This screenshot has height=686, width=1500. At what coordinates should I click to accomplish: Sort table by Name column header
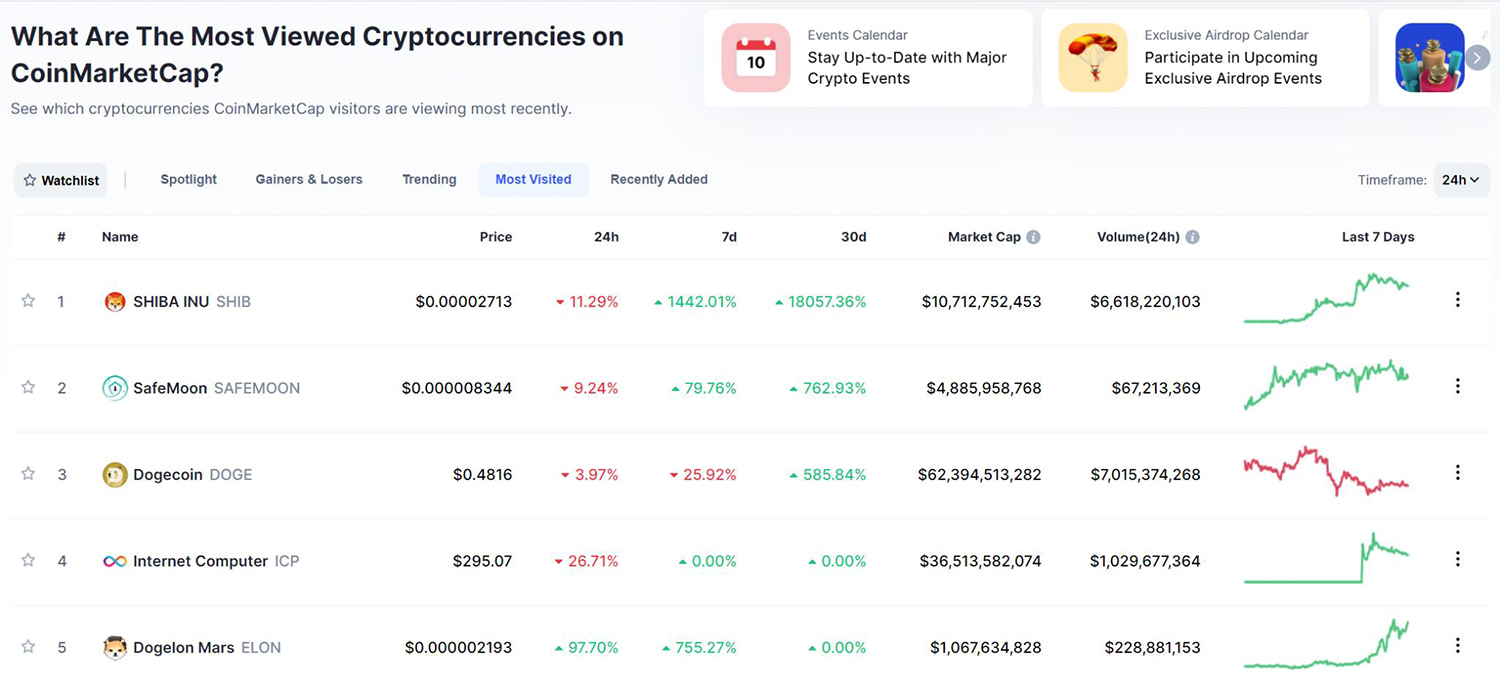120,237
